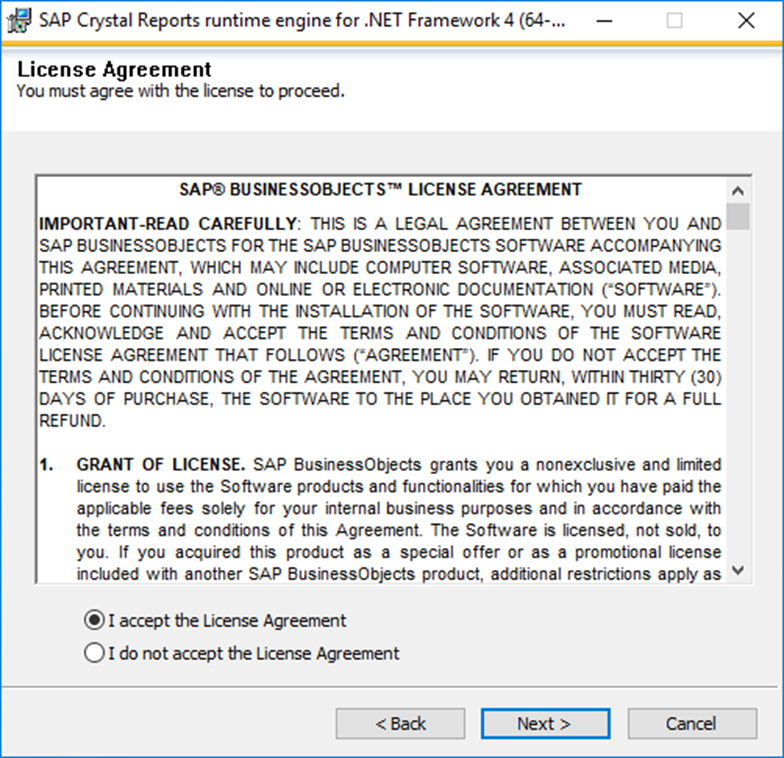
Task: Click the license scrollbar down arrow
Action: tap(738, 570)
